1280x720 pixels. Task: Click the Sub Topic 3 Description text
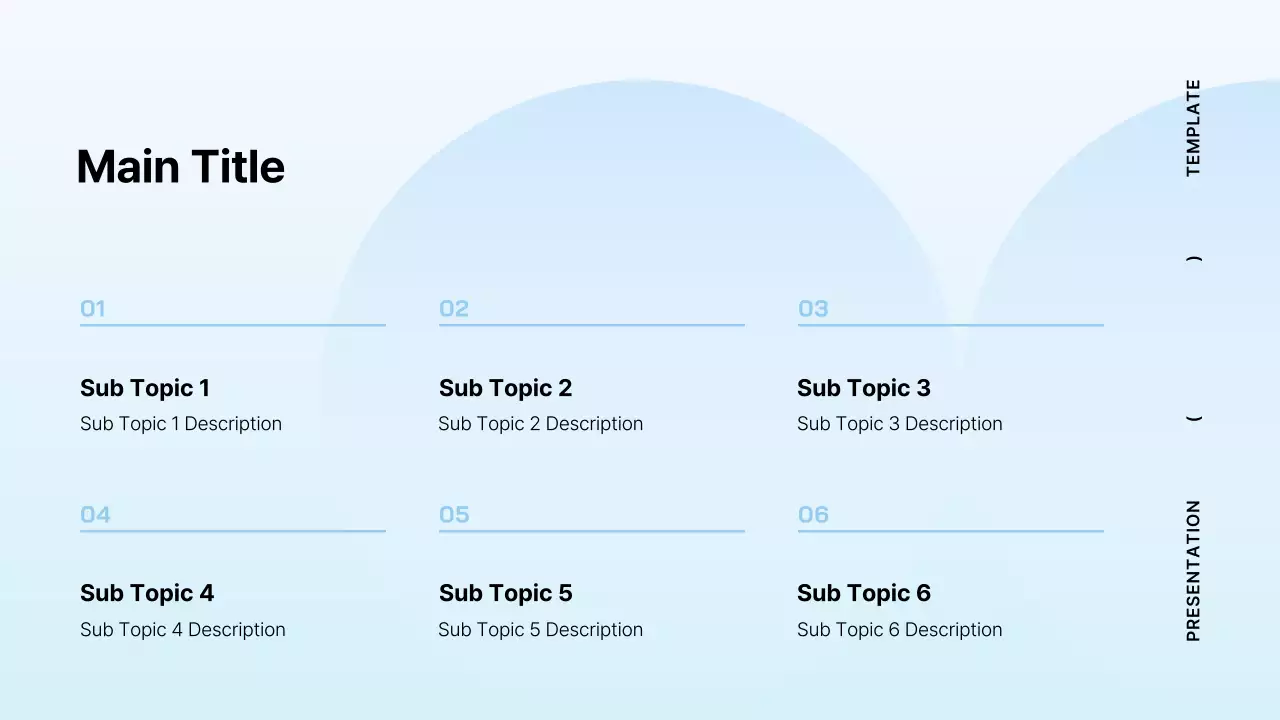tap(899, 424)
